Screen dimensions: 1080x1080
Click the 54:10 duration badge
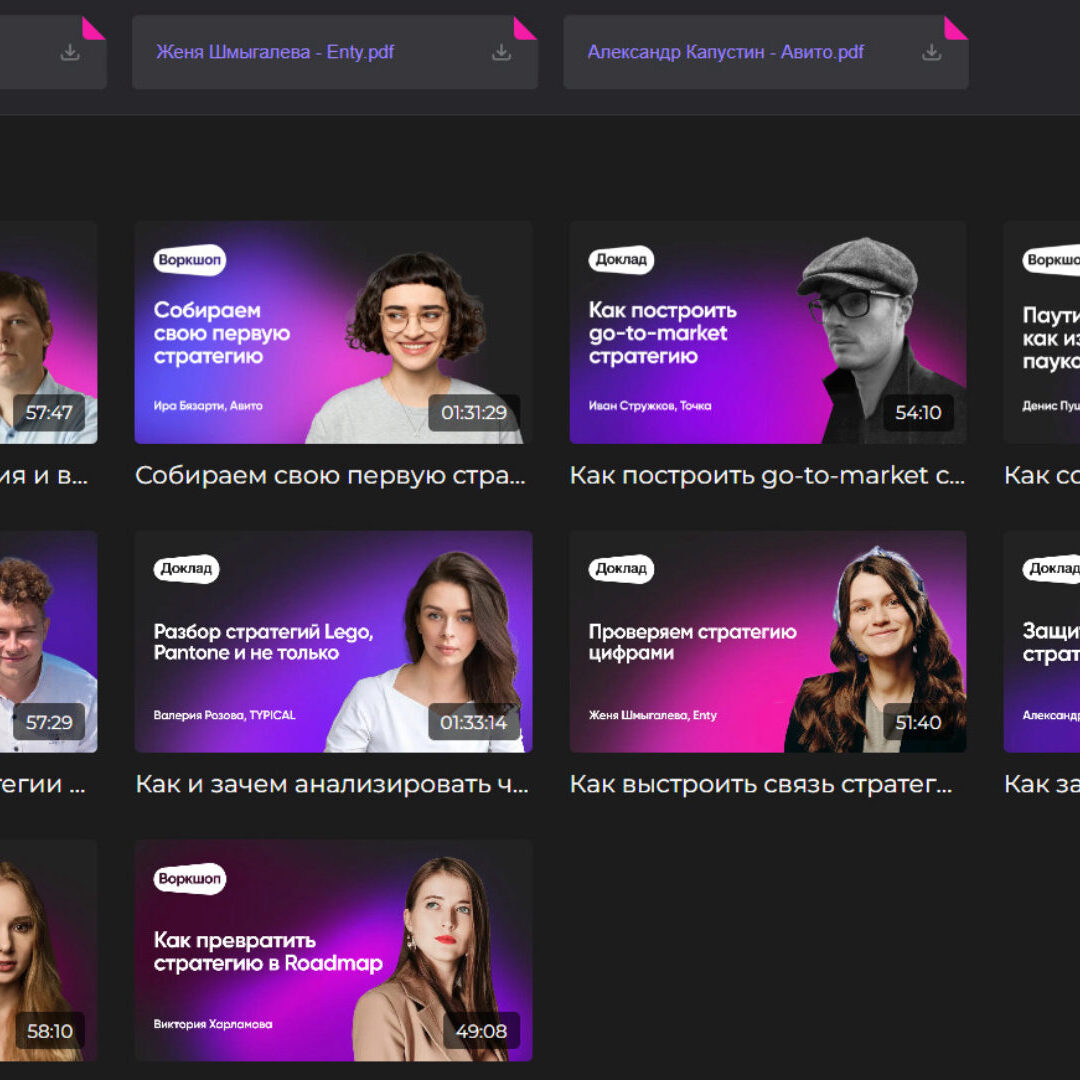click(918, 413)
